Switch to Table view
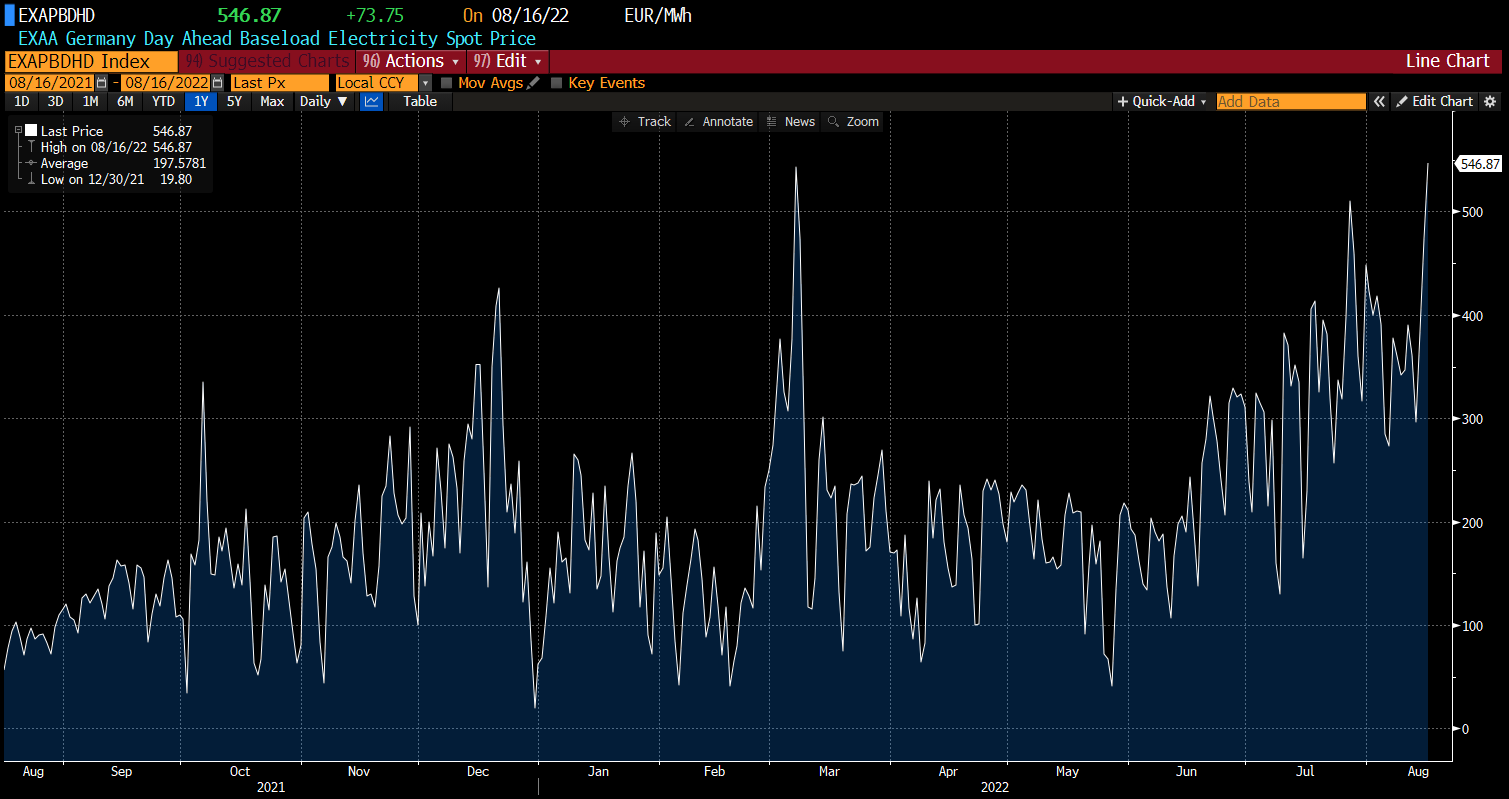The width and height of the screenshot is (1509, 799). click(420, 101)
